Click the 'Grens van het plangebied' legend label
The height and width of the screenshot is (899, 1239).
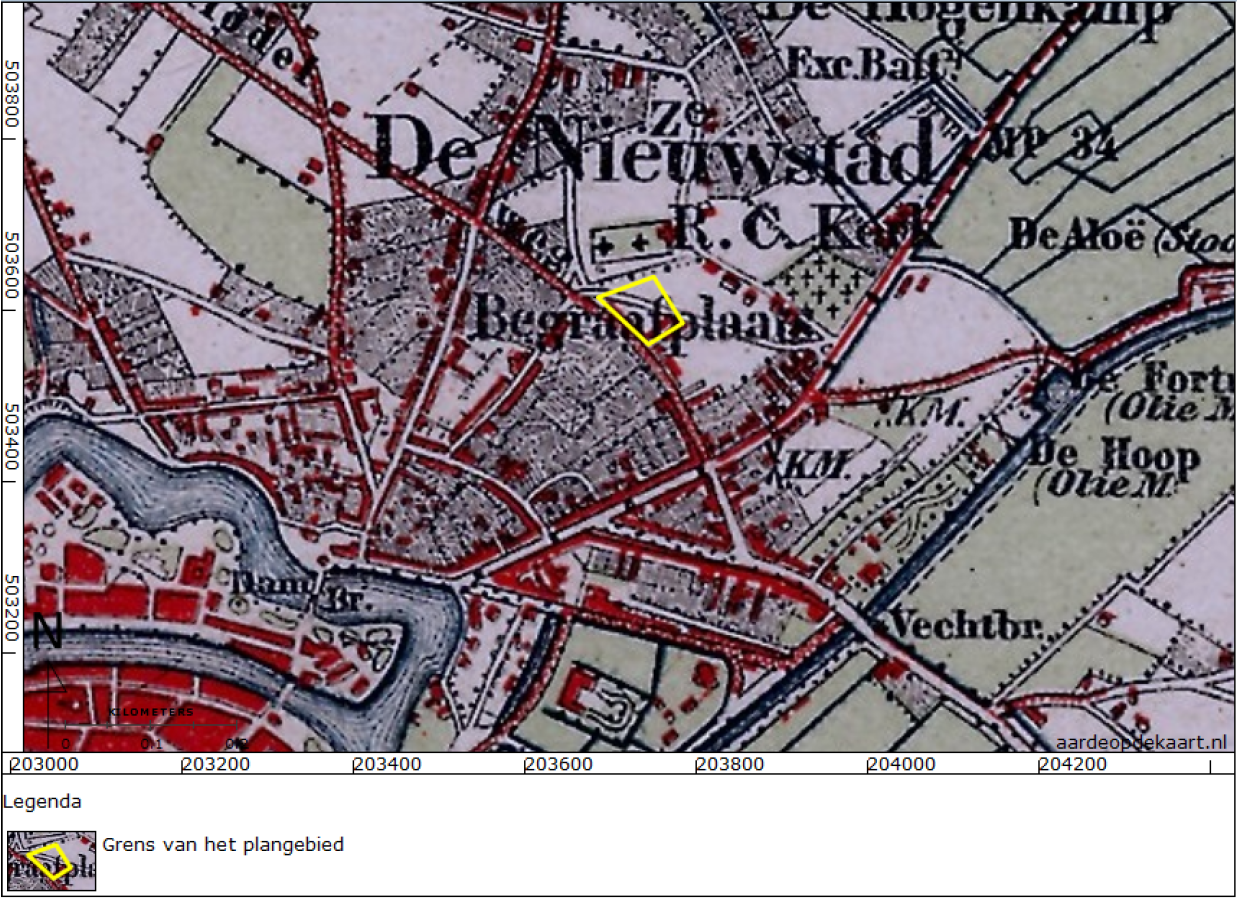pos(222,845)
